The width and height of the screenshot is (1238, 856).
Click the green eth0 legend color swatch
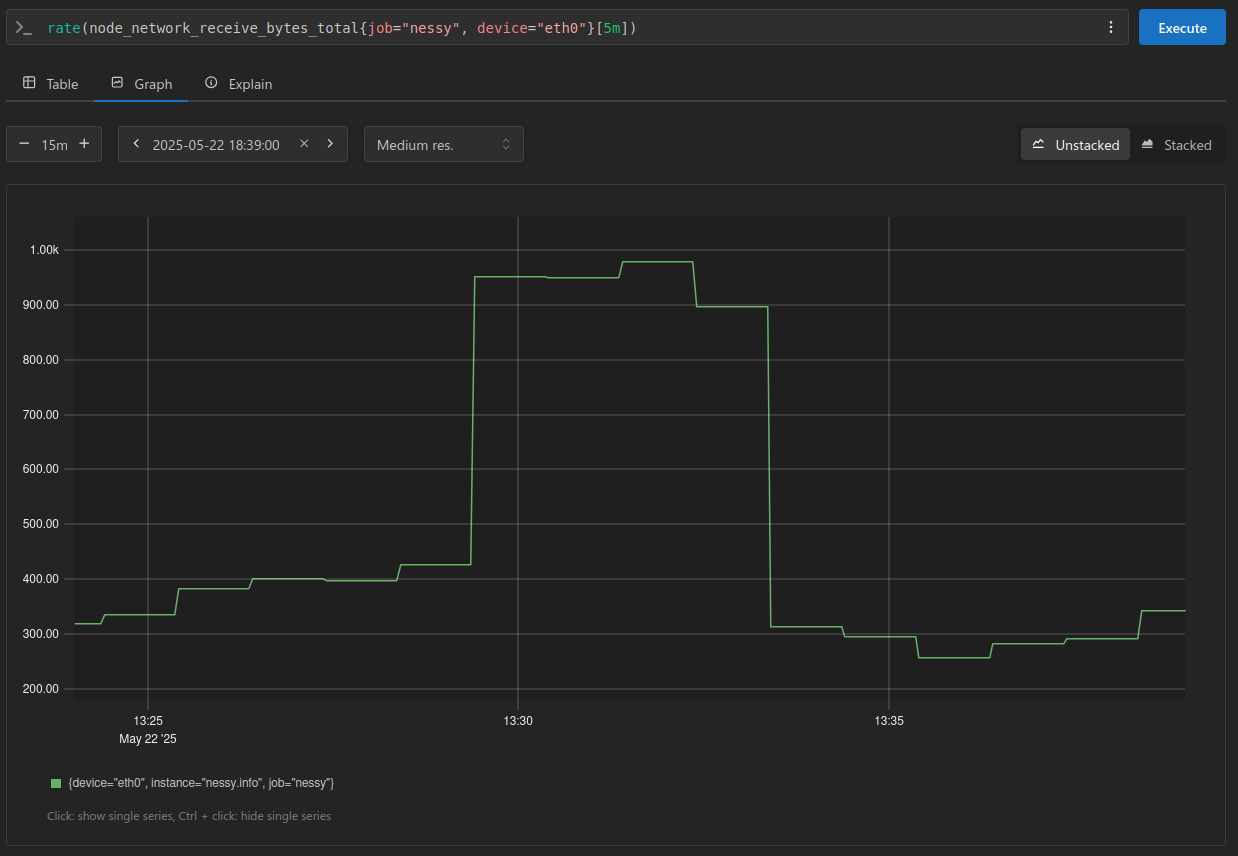(56, 783)
